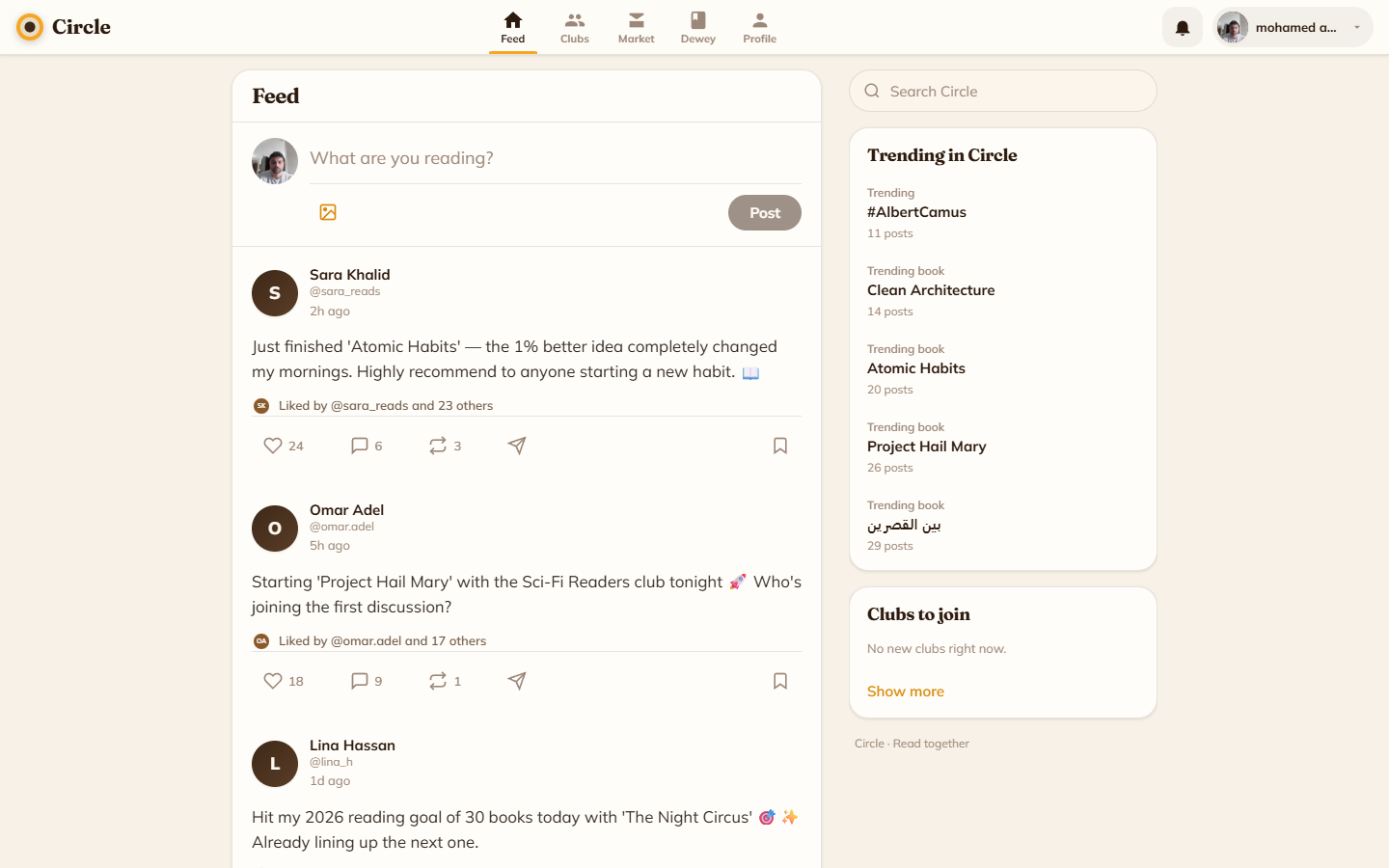Open the Dewey tab
Image resolution: width=1389 pixels, height=868 pixels.
698,28
